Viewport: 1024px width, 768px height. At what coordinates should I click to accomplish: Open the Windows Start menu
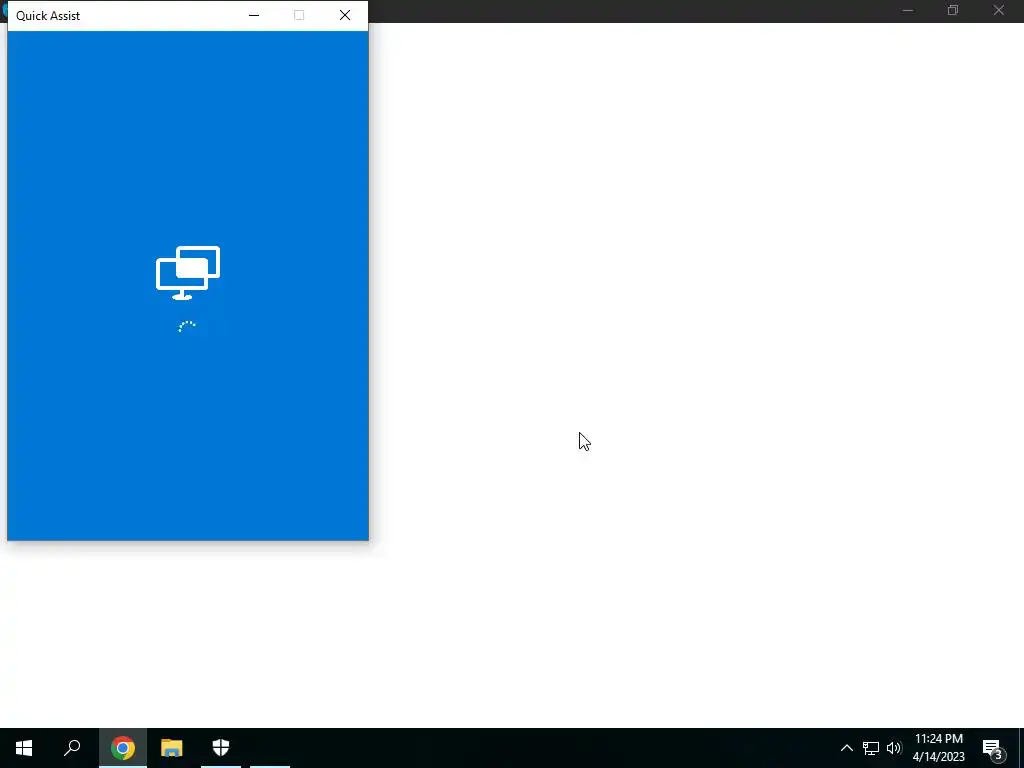24,748
